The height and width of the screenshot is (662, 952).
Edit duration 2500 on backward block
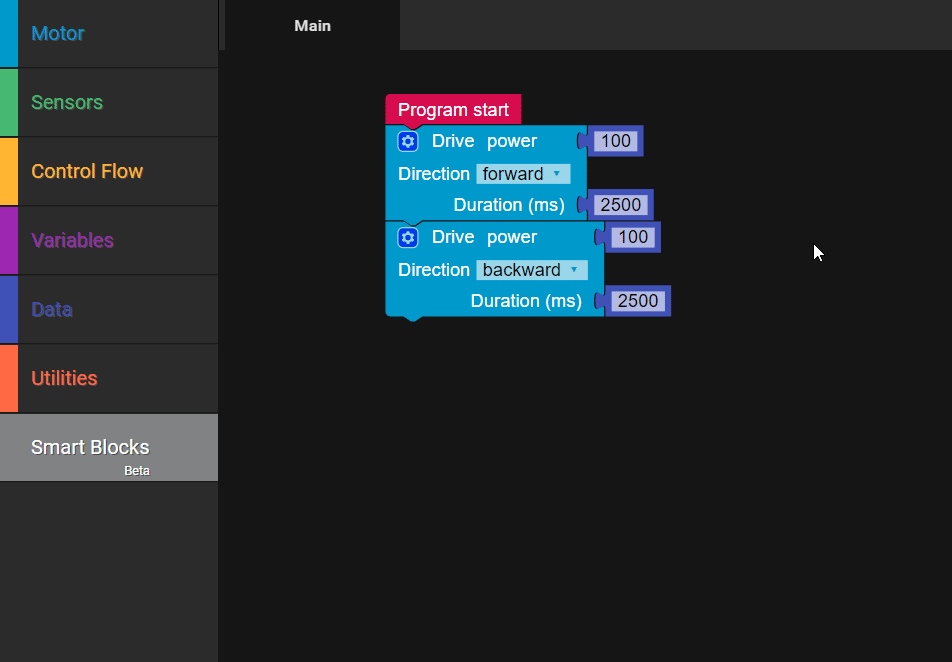click(638, 301)
